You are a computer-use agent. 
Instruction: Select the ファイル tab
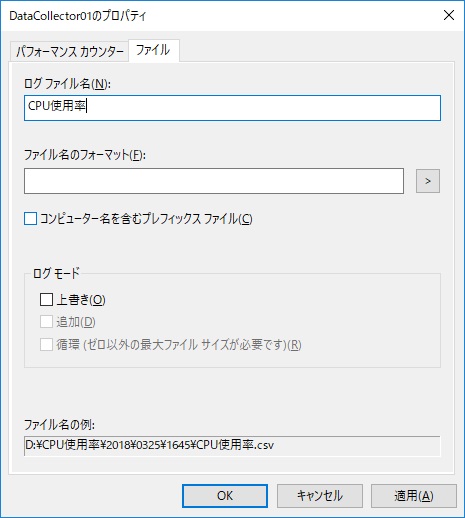(x=154, y=50)
